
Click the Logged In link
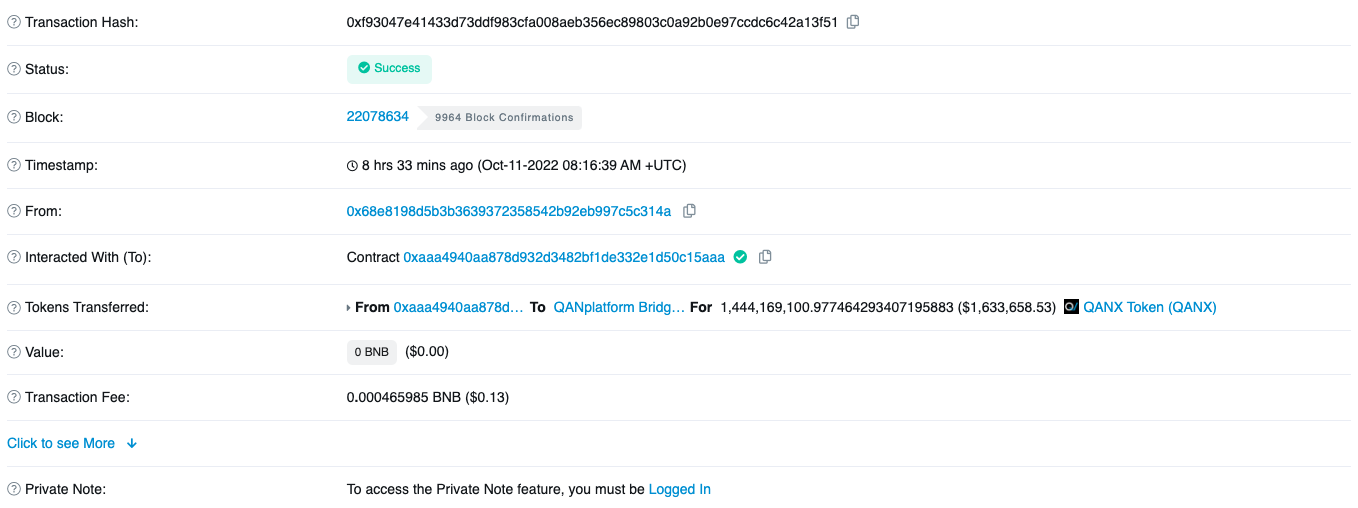point(680,489)
